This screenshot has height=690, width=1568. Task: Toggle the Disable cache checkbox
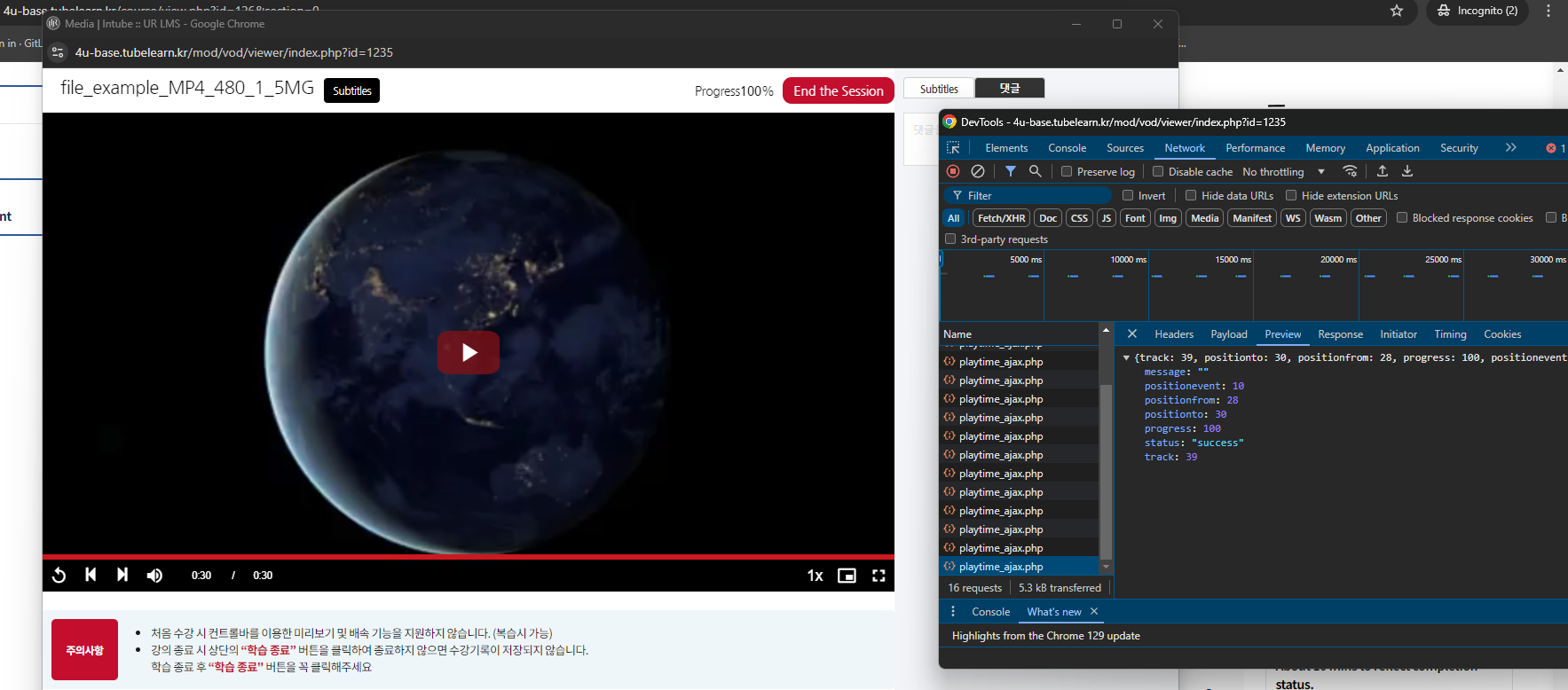pyautogui.click(x=1158, y=171)
